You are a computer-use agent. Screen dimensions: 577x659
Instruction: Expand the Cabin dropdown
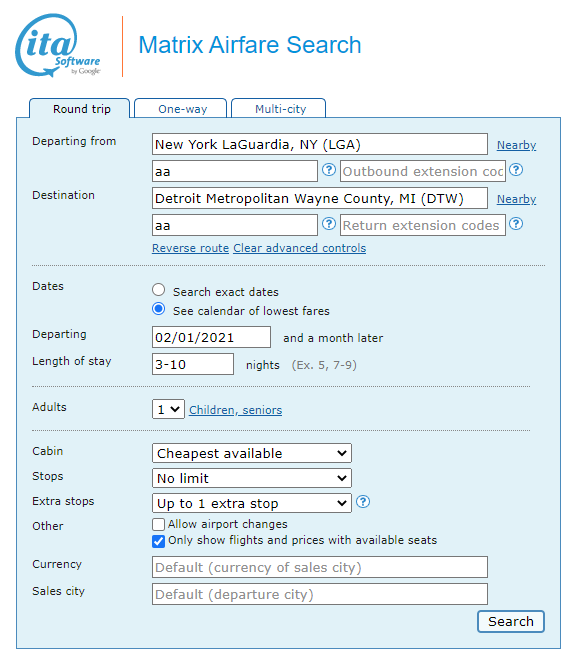tap(252, 453)
